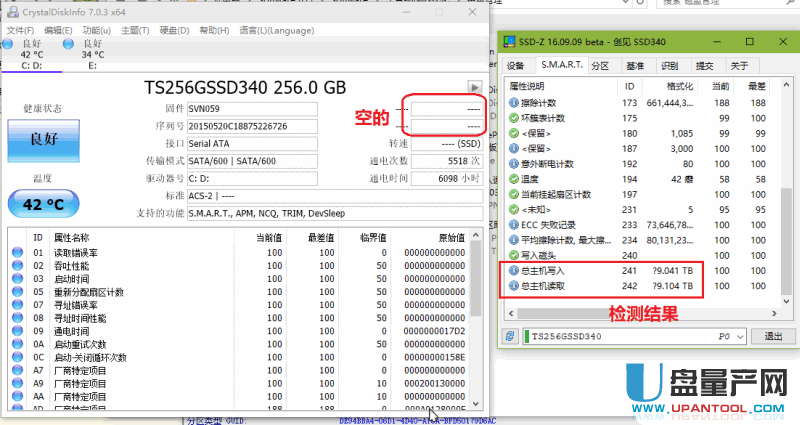Click the blue orb for 读取错误率 row
Image resolution: width=800 pixels, height=425 pixels.
[x=17, y=253]
